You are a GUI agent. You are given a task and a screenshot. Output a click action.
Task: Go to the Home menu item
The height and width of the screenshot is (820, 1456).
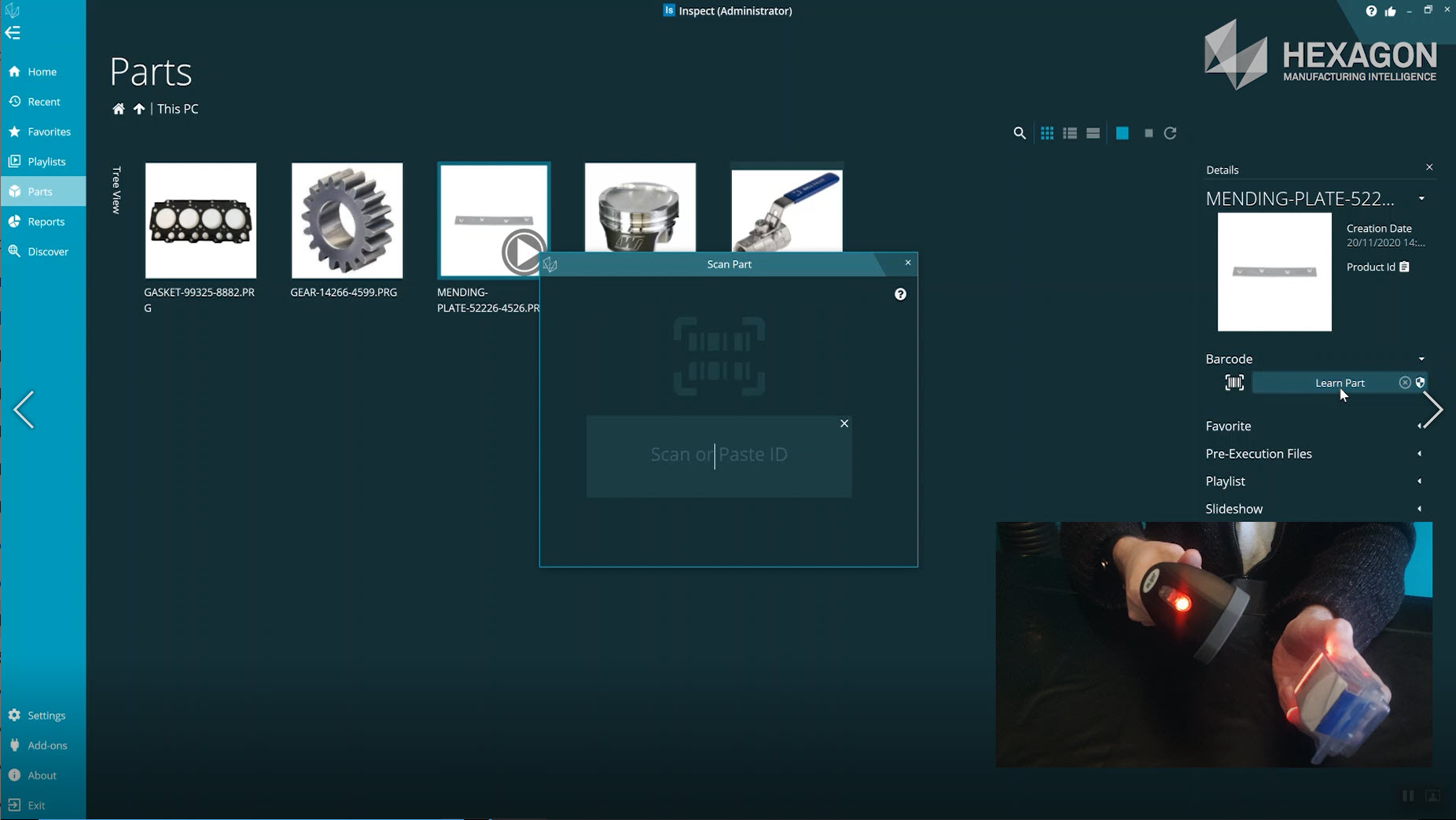[x=41, y=71]
